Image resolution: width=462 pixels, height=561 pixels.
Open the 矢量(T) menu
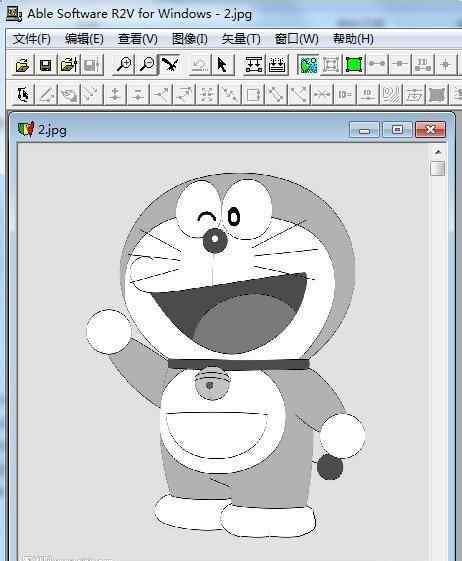point(241,39)
